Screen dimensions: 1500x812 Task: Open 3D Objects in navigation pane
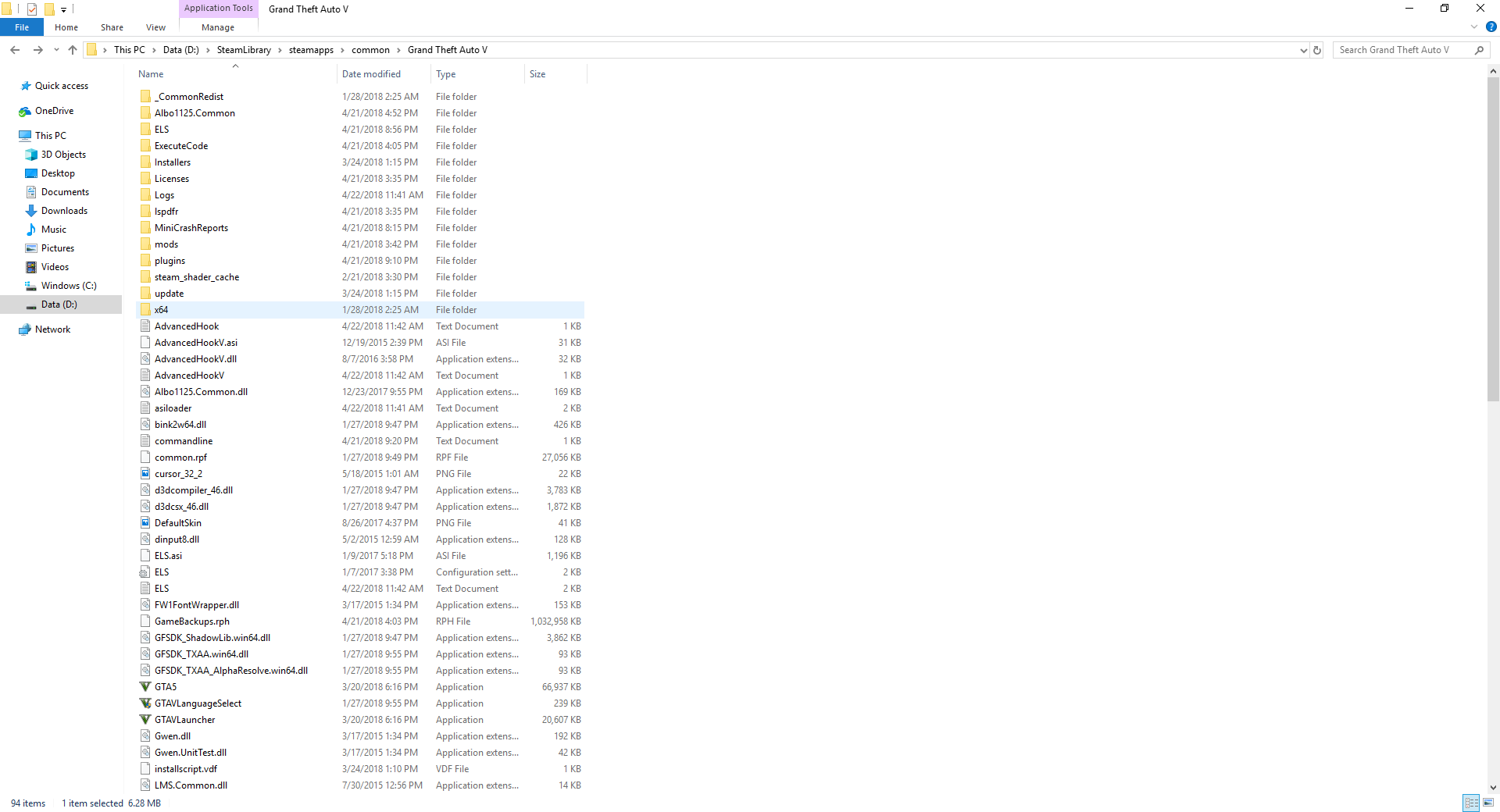coord(63,155)
